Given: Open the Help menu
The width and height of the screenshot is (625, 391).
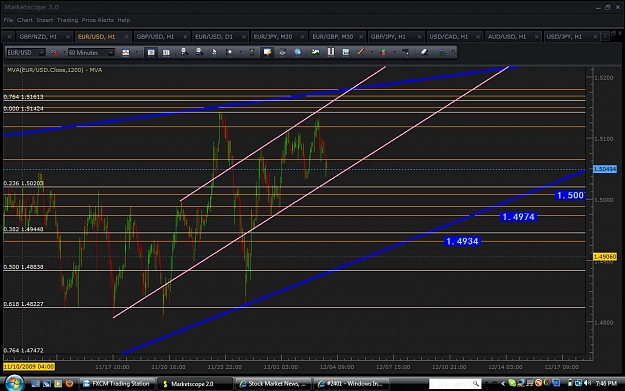Looking at the screenshot, I should pyautogui.click(x=124, y=20).
